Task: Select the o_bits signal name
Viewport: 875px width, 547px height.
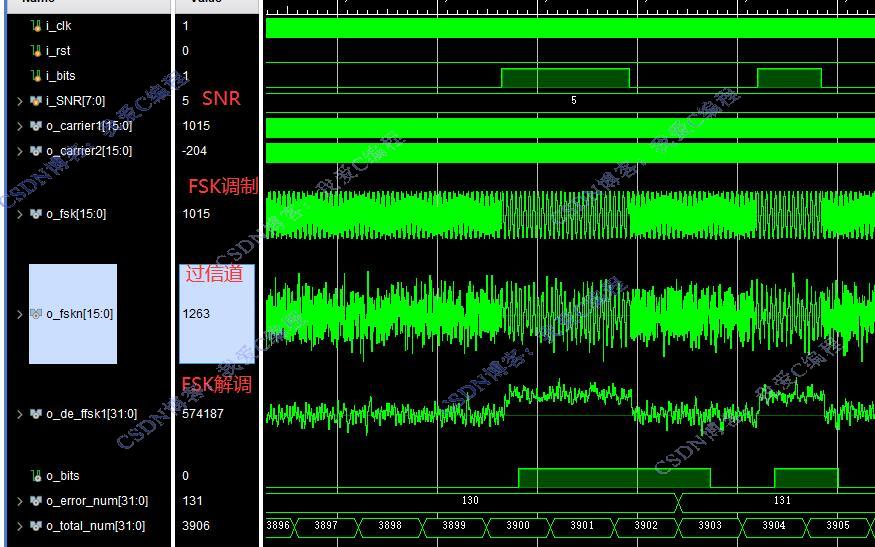Action: pos(63,476)
